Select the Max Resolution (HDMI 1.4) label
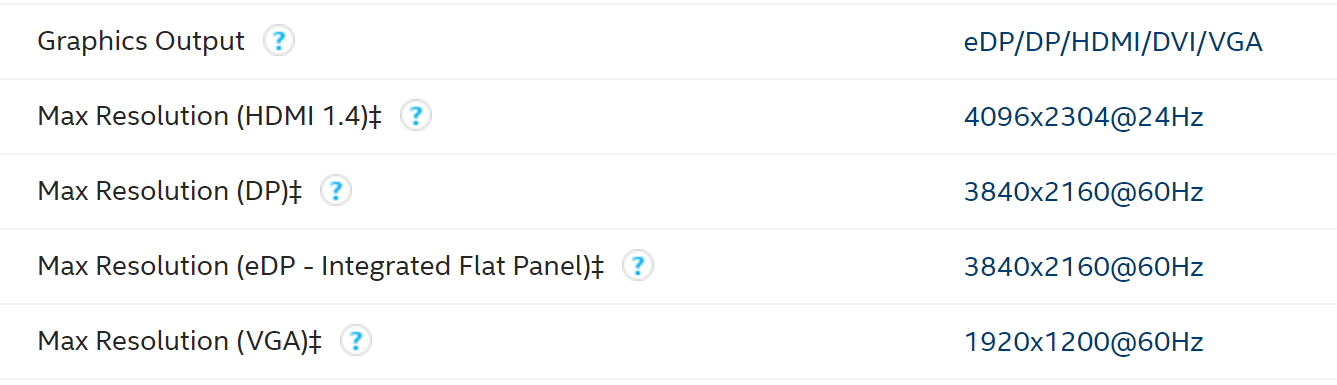This screenshot has width=1337, height=385. tap(203, 116)
